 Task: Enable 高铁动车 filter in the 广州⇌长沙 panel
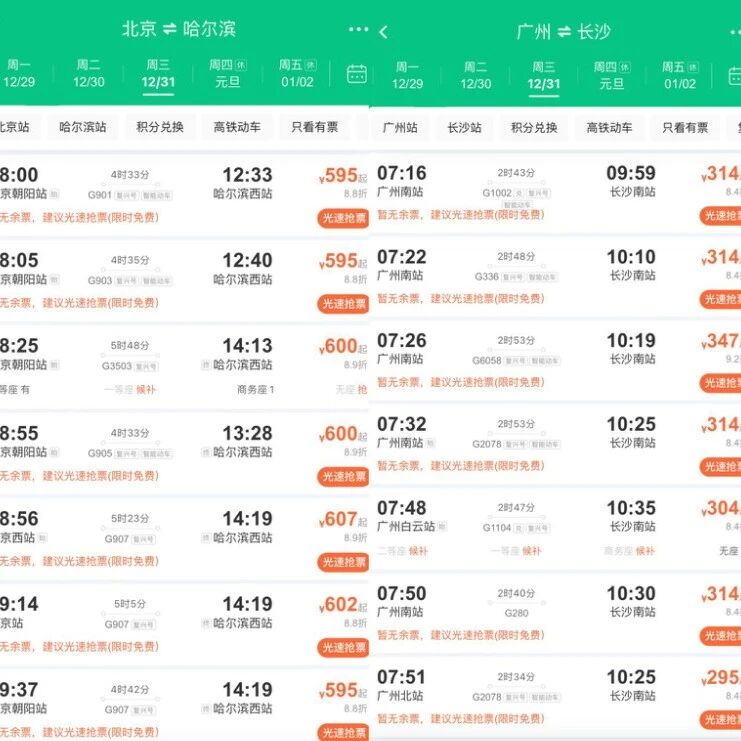point(609,128)
